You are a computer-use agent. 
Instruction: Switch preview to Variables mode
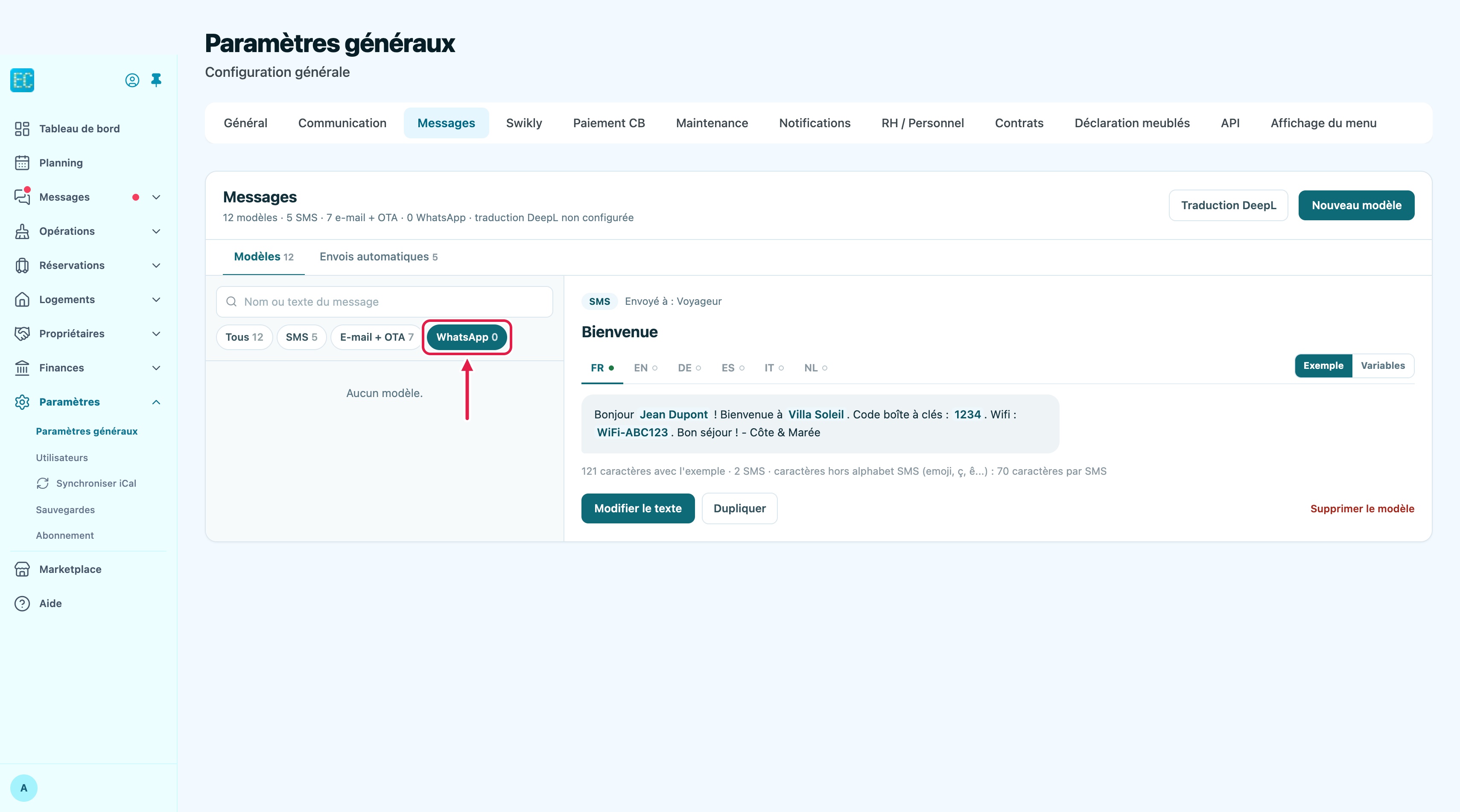click(1383, 365)
